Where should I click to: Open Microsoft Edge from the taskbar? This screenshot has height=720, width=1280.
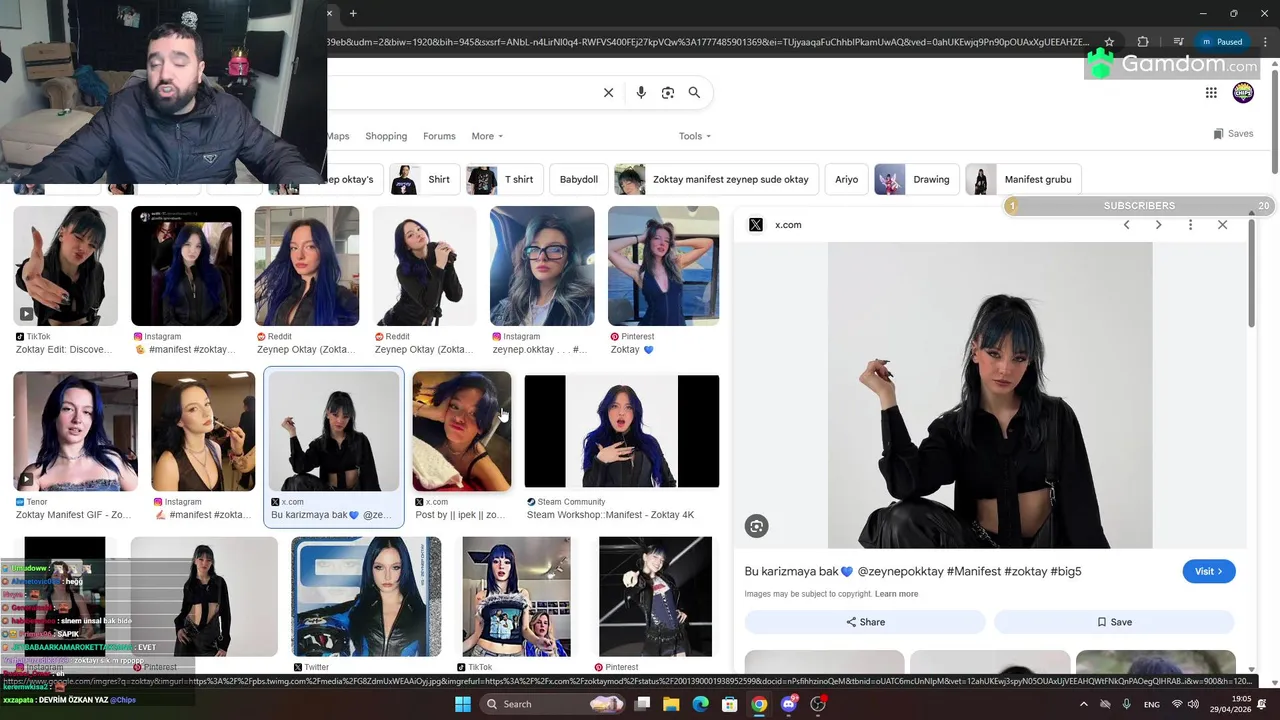[x=701, y=704]
